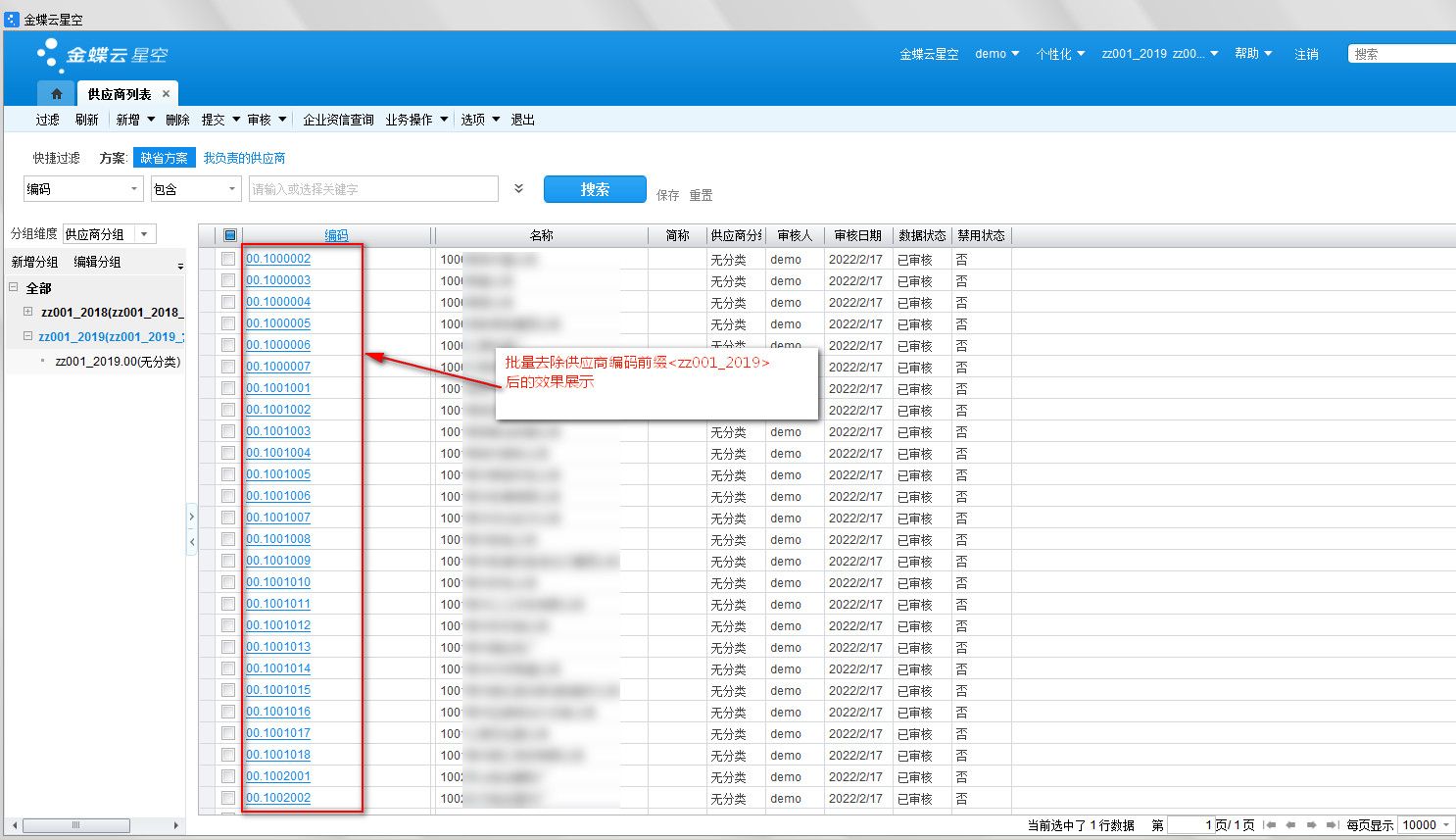
Task: Click the Kingdee cloud logo
Action: pyautogui.click(x=103, y=55)
